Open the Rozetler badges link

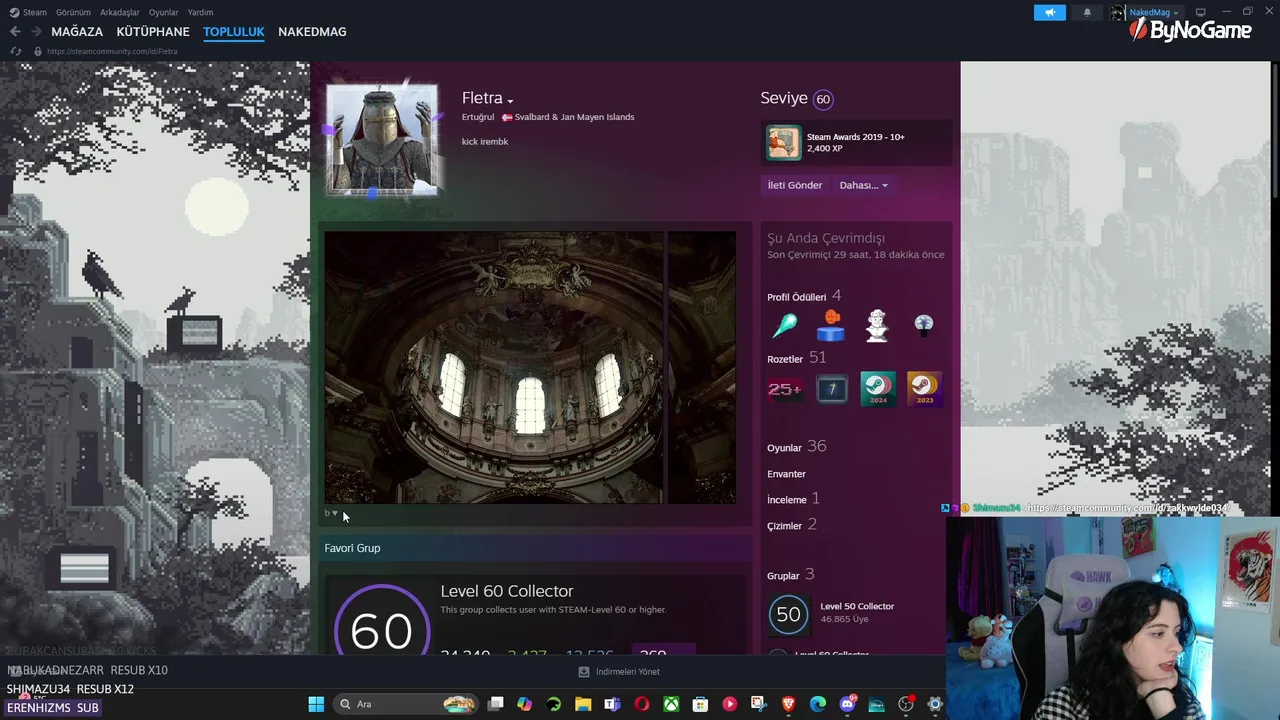pos(785,359)
